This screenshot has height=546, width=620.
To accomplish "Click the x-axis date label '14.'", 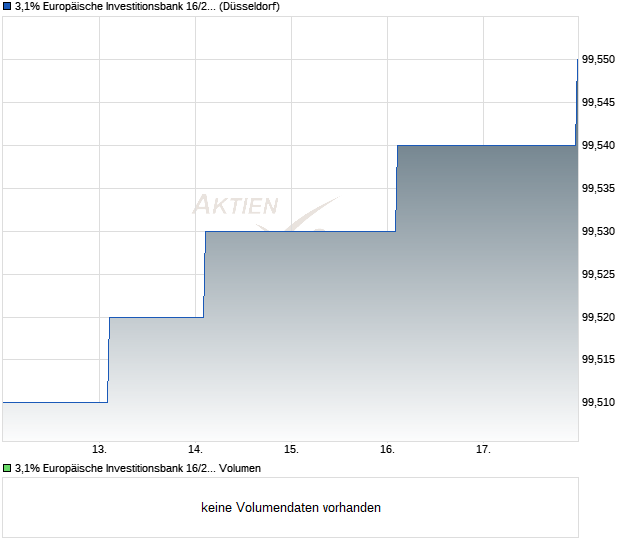I will 195,450.
